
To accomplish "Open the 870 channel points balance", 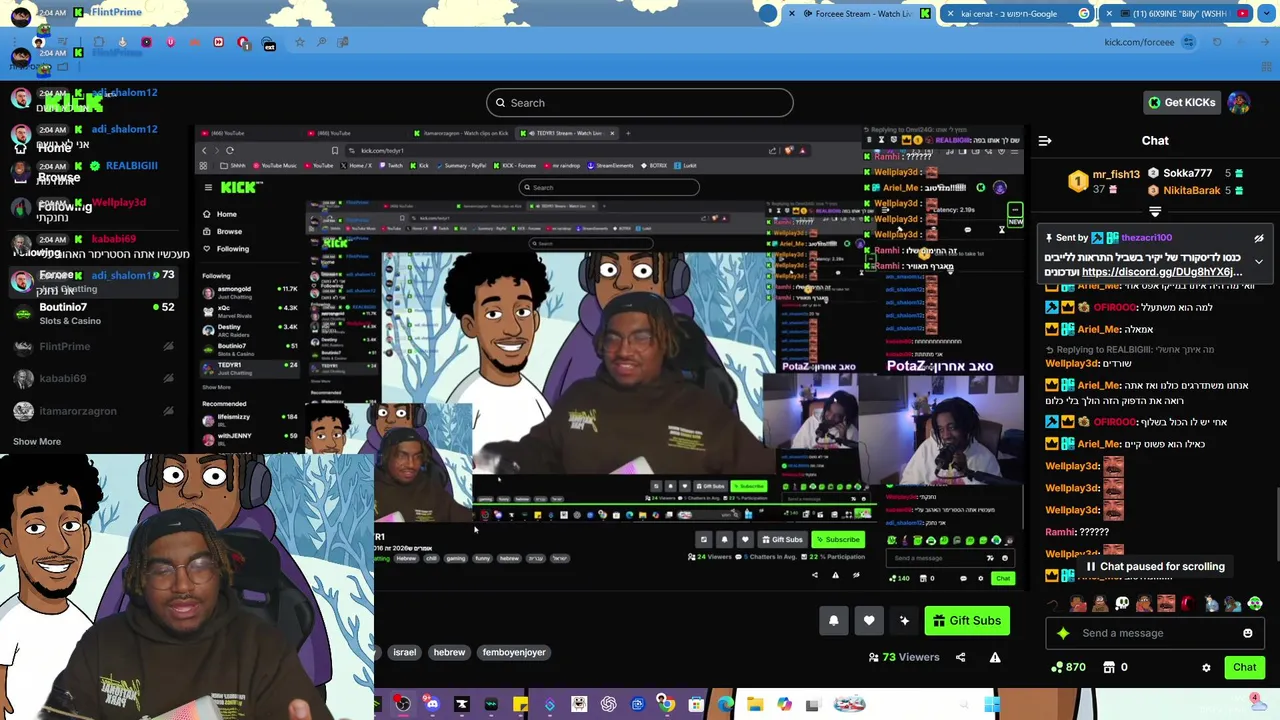I will [x=1069, y=667].
